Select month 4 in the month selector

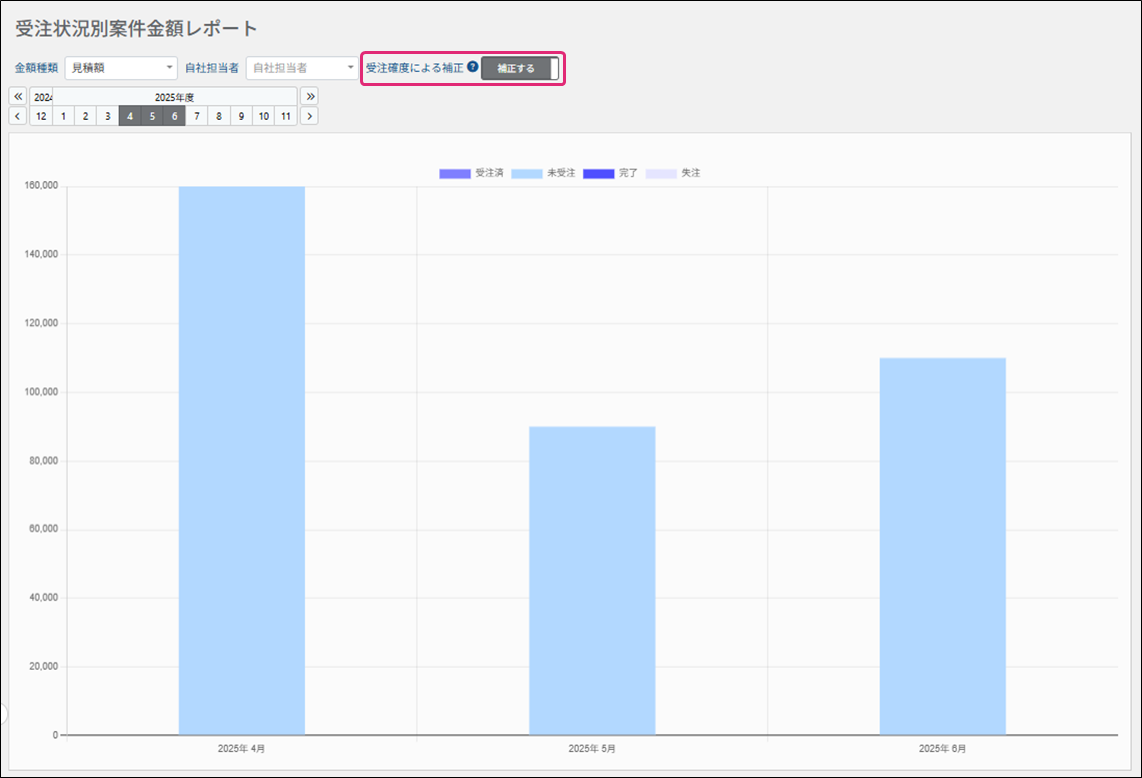point(130,116)
